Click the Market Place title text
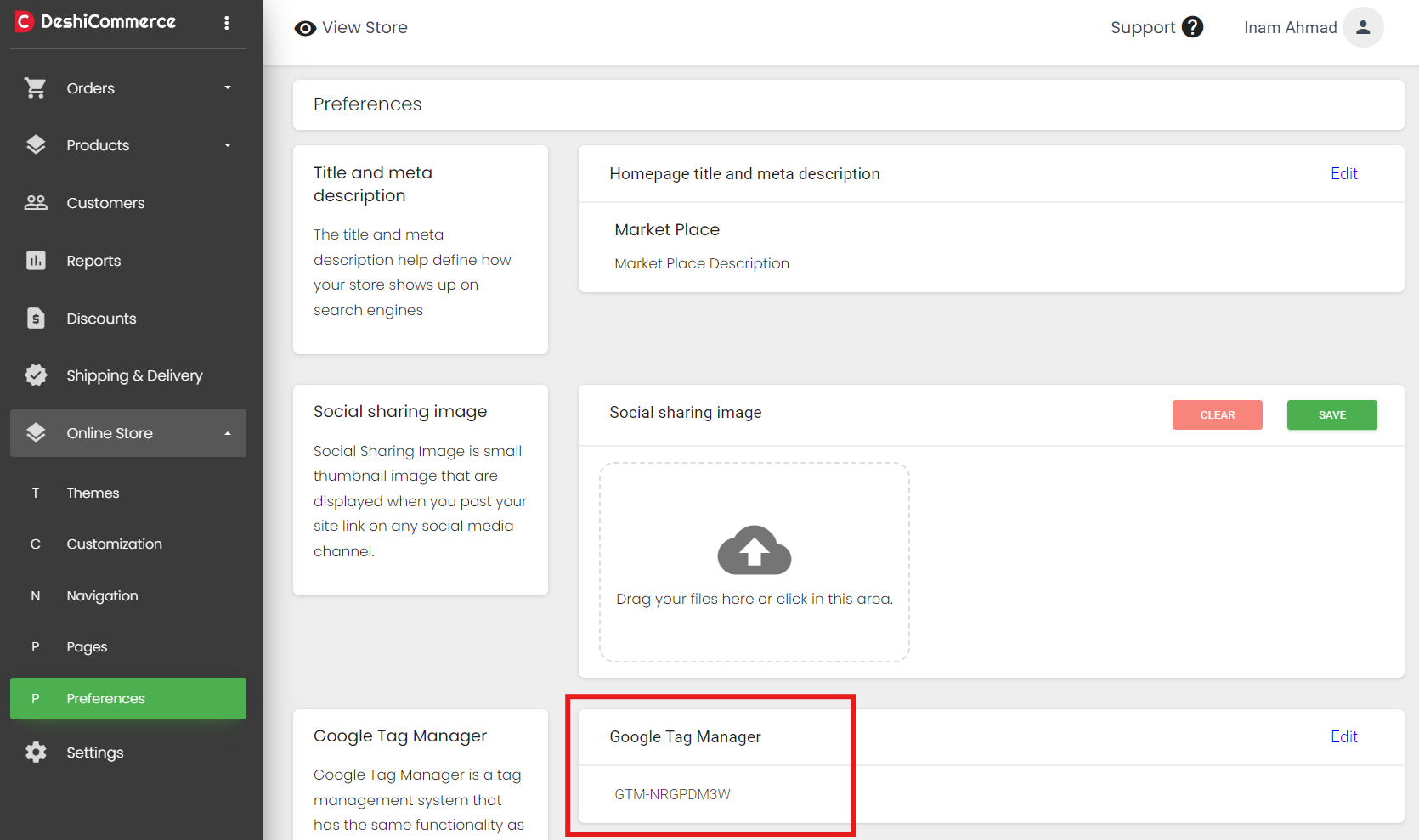Screen dimensions: 1419x840 coord(667,229)
